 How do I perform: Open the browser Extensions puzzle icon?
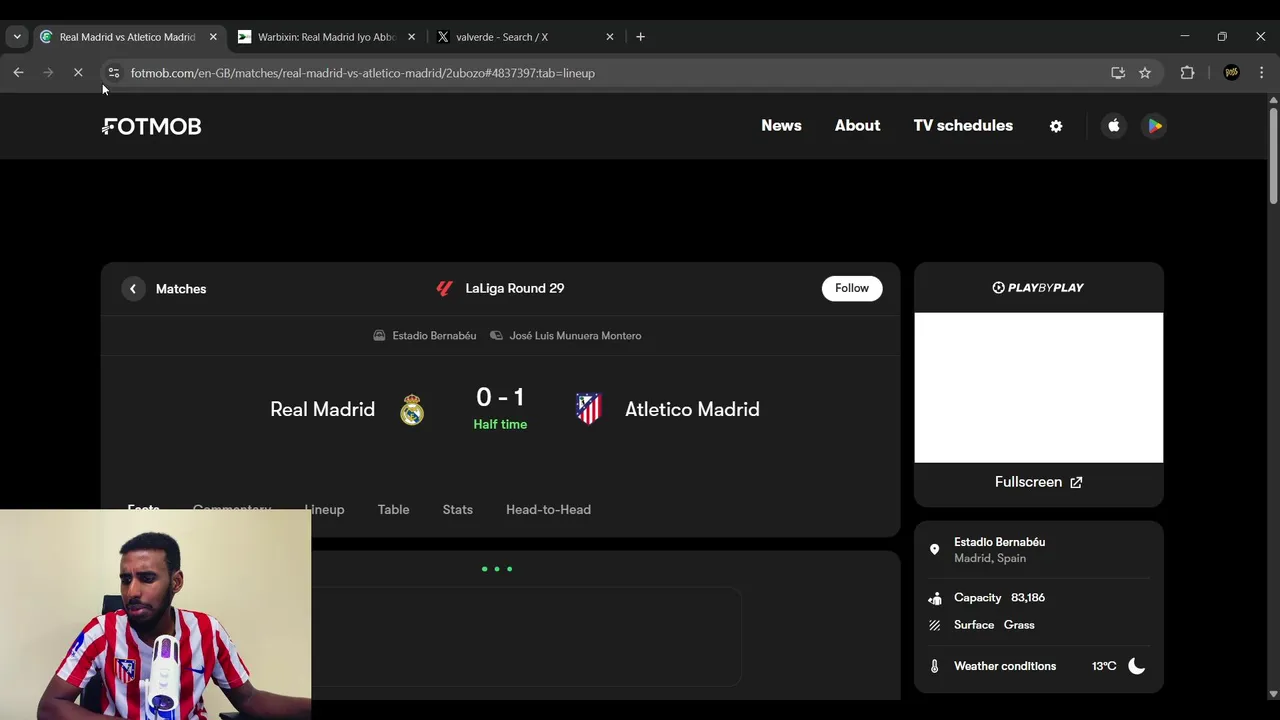coord(1188,73)
